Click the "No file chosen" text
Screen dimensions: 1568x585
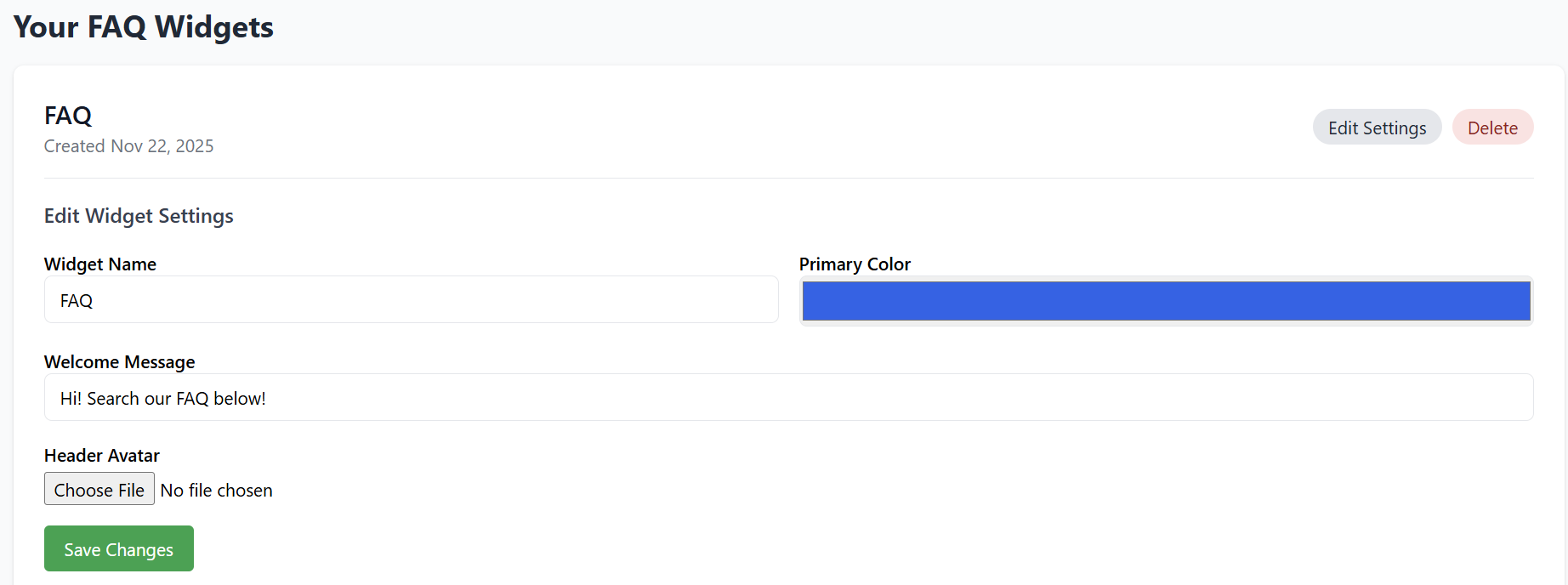tap(217, 491)
